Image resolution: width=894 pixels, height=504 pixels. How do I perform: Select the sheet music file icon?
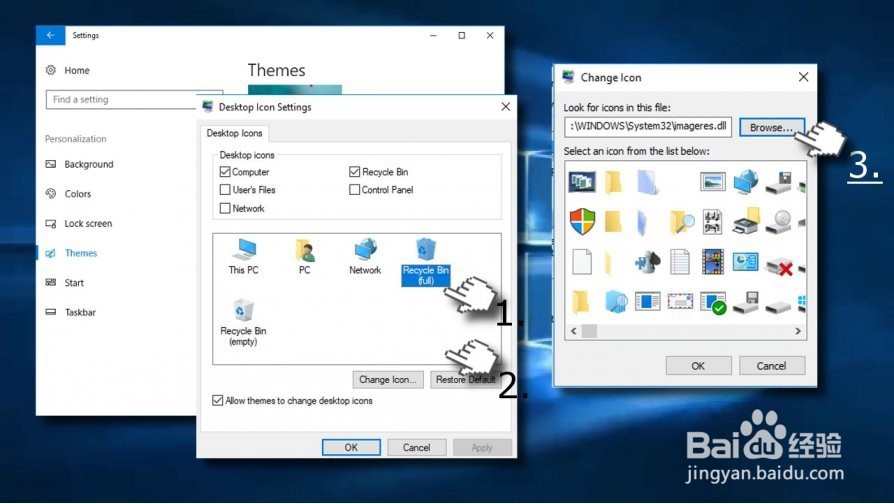pos(713,222)
